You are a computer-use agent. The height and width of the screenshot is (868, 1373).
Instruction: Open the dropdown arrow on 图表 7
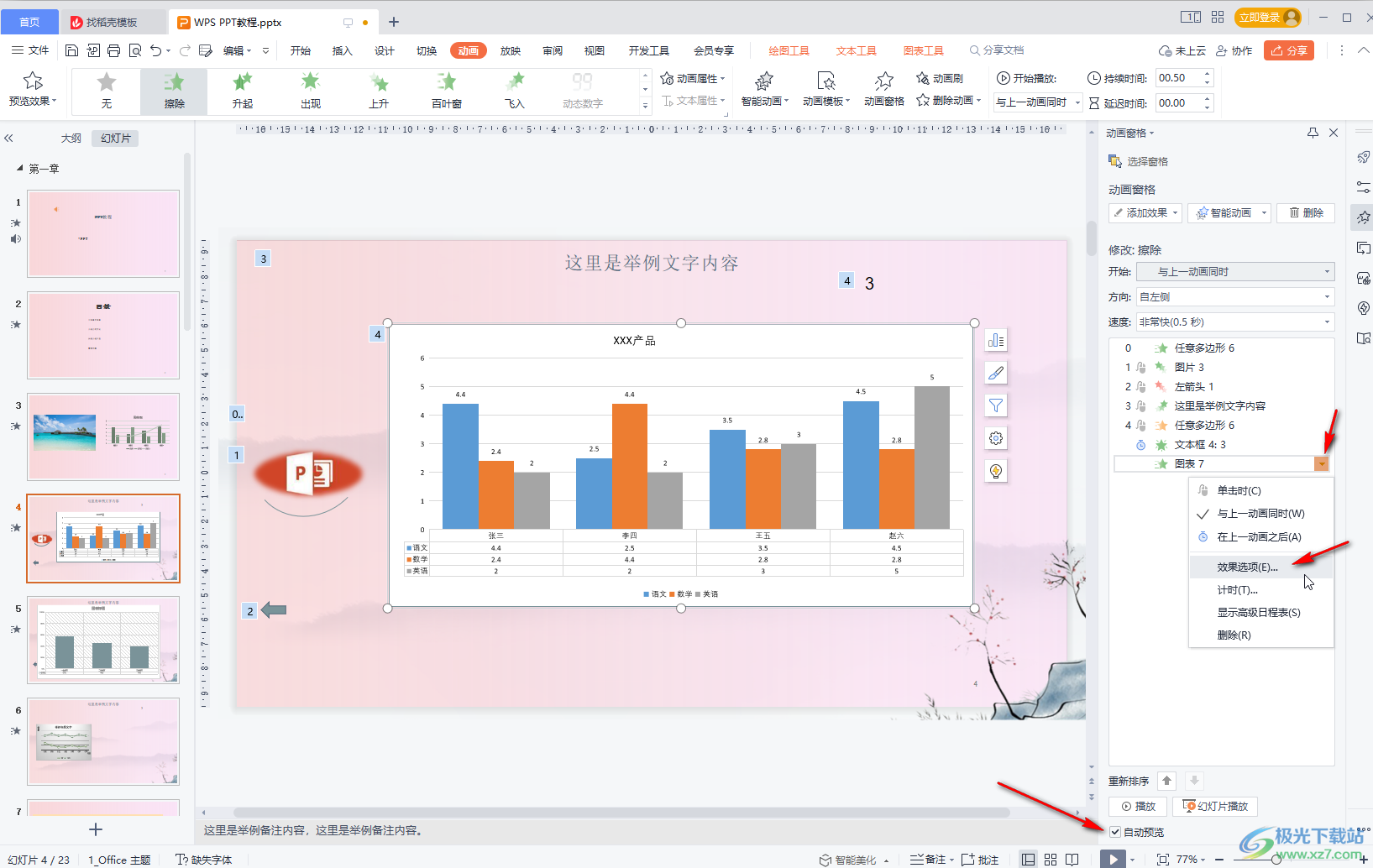(1322, 463)
